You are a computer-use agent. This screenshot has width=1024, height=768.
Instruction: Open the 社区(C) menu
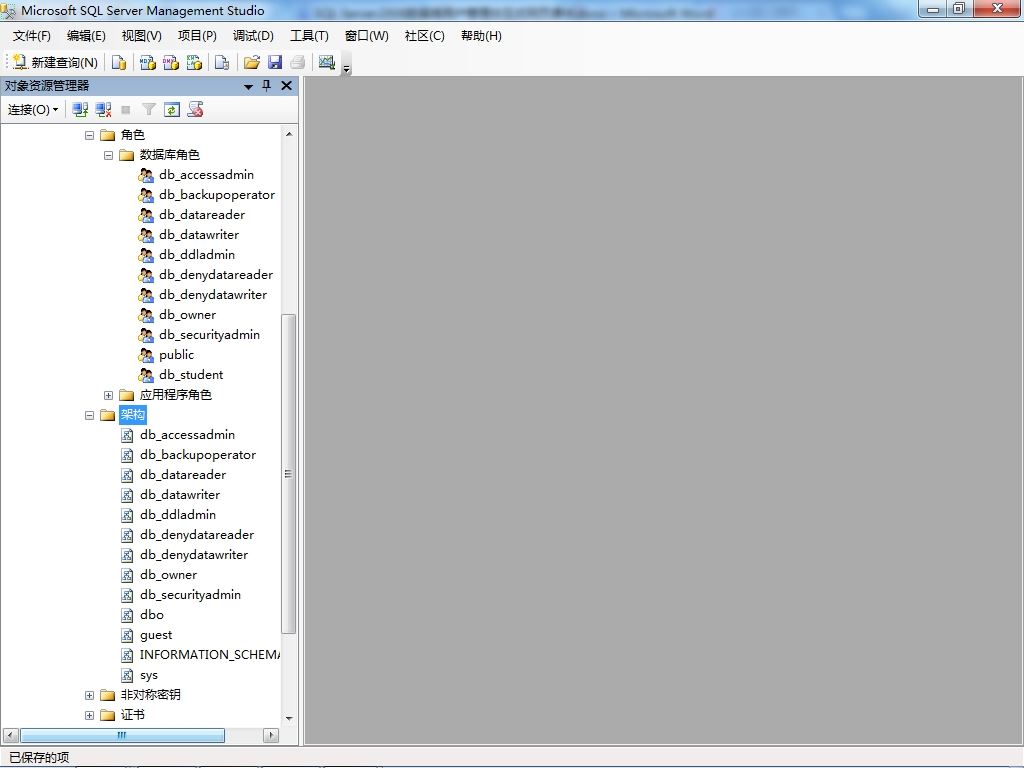pos(424,36)
